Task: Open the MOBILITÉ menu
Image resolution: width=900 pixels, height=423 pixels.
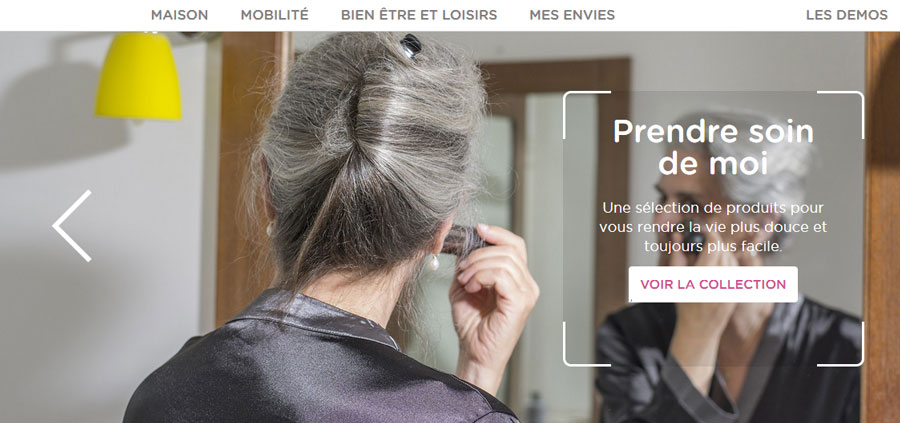Action: pos(274,15)
